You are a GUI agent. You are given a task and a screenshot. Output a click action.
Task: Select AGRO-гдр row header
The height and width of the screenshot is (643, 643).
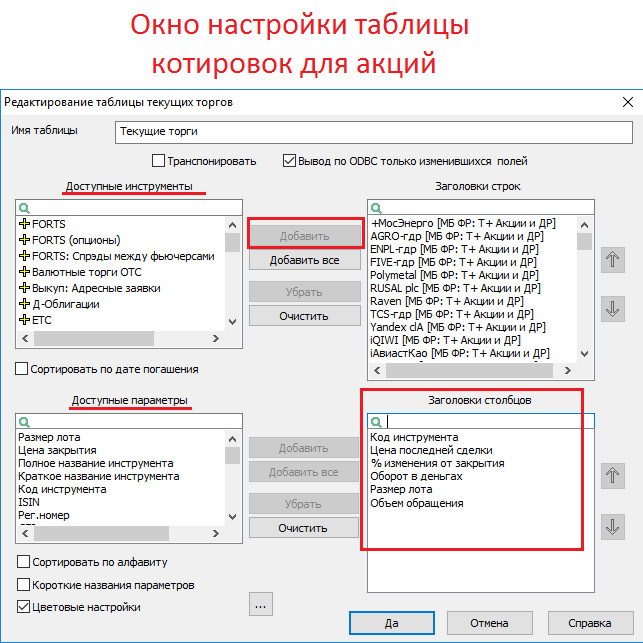(457, 236)
